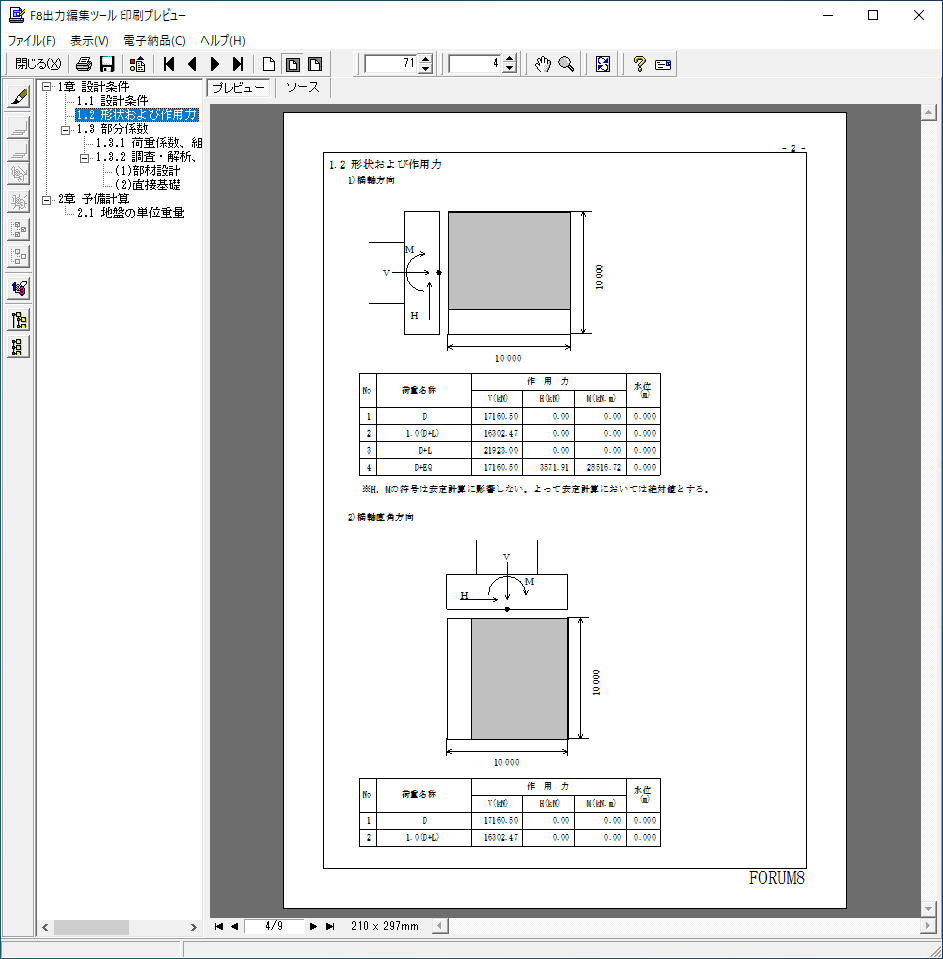Go to last page in bottom bar

point(330,927)
